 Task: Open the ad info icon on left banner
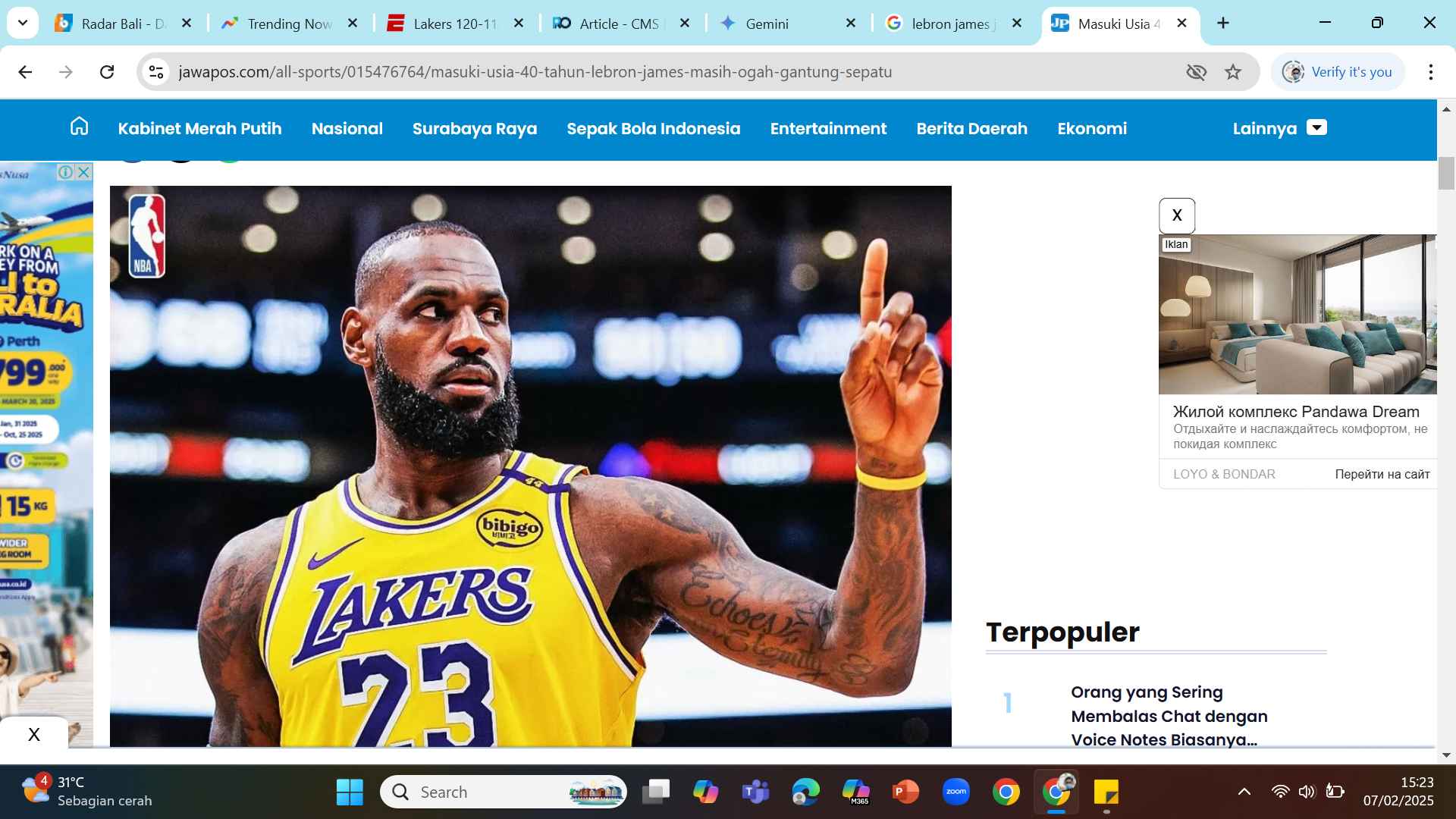coord(66,172)
